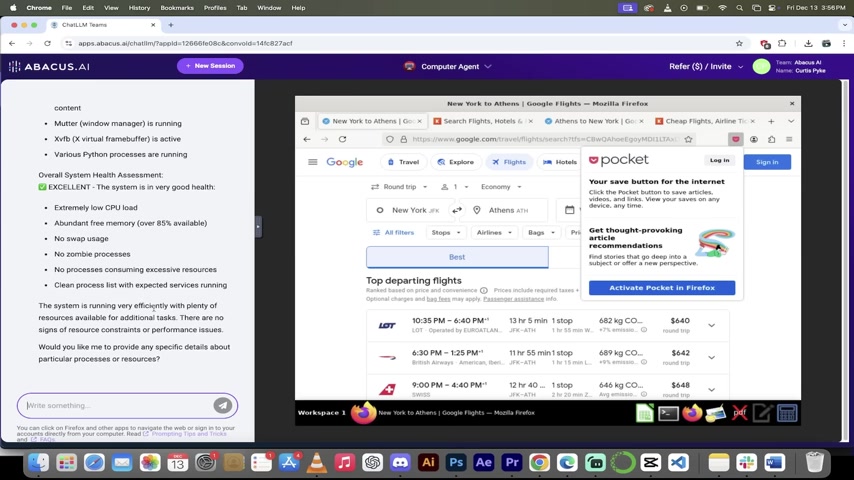This screenshot has width=854, height=480.
Task: Switch to Athens to New York tab
Action: tap(594, 121)
